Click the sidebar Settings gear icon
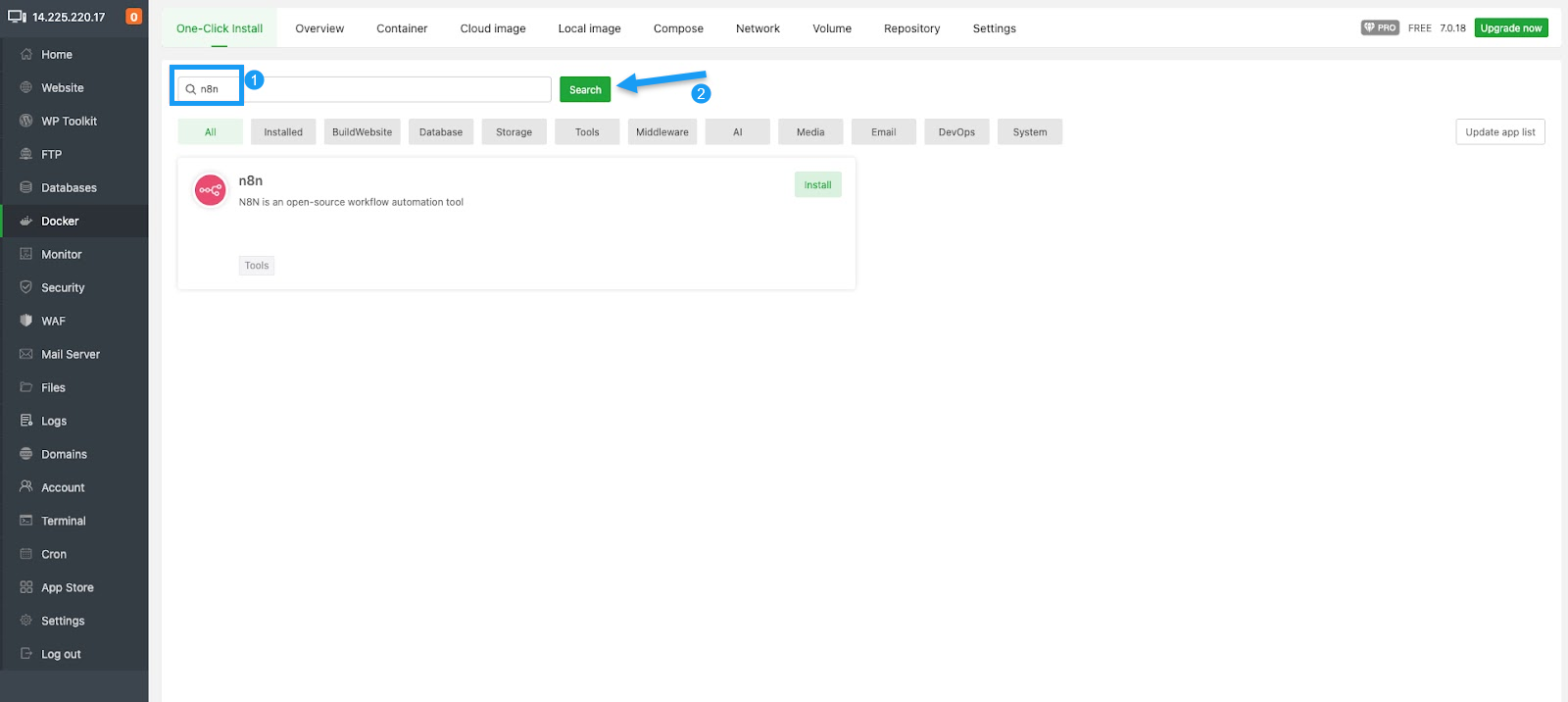Screen dimensions: 1568x702 pyautogui.click(x=26, y=621)
